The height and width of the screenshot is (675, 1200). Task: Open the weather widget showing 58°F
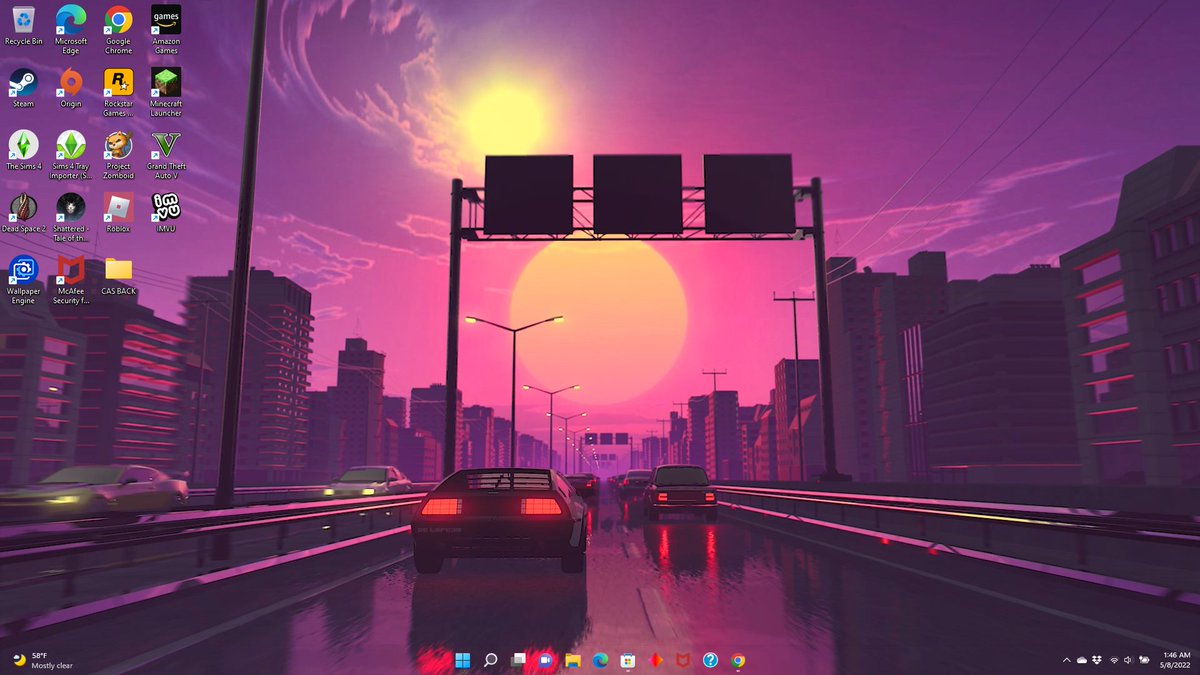click(42, 660)
